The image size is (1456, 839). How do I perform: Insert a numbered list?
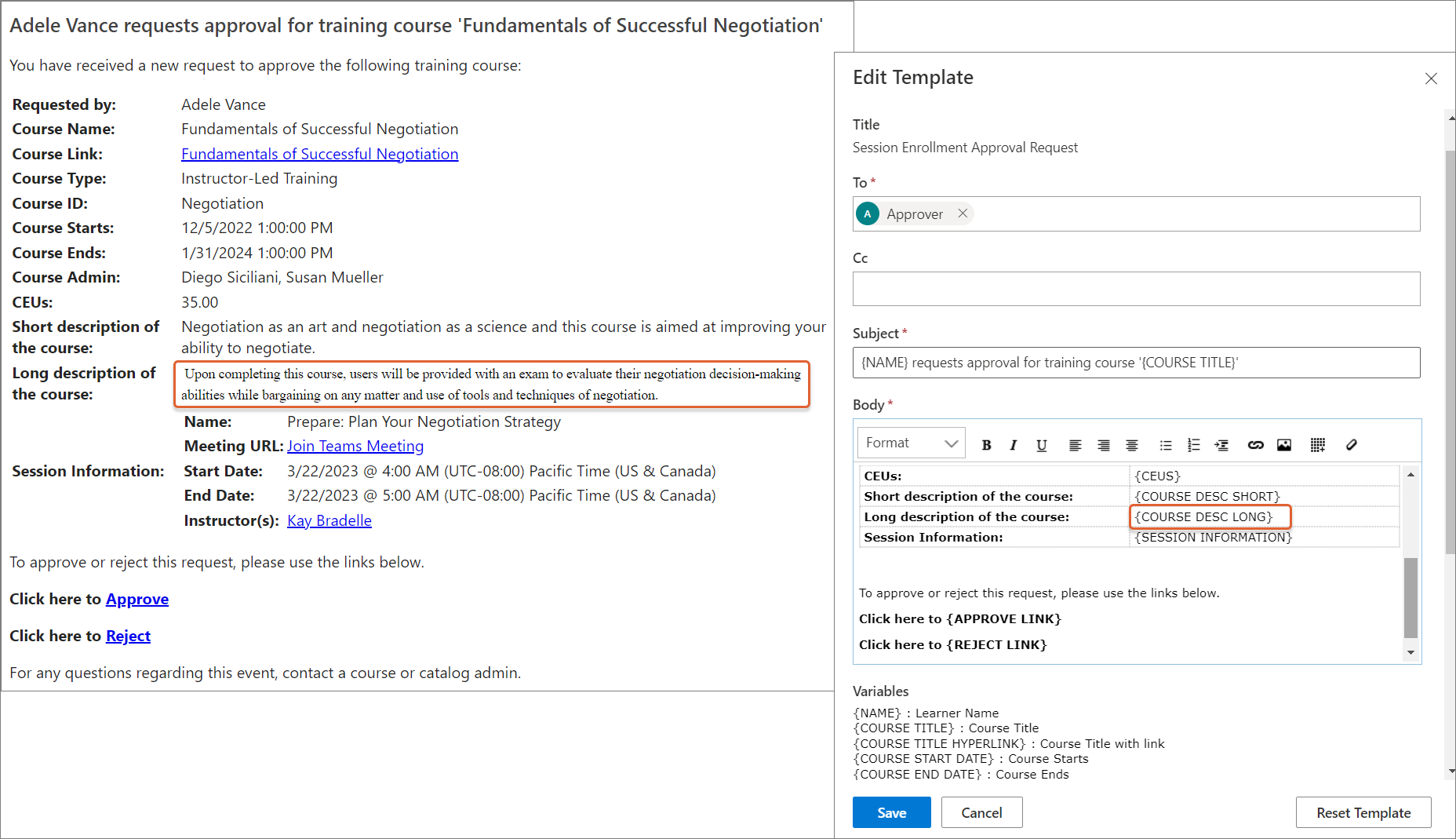[1193, 445]
